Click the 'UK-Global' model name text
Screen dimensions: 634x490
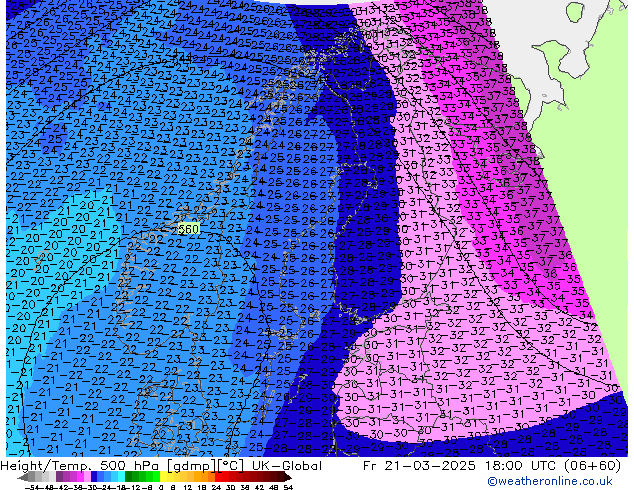click(x=287, y=466)
